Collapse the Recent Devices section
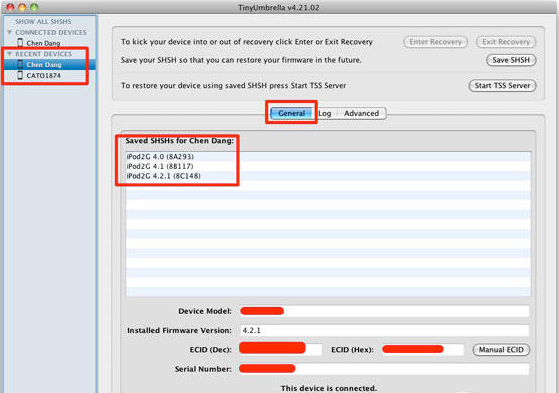 coord(10,54)
